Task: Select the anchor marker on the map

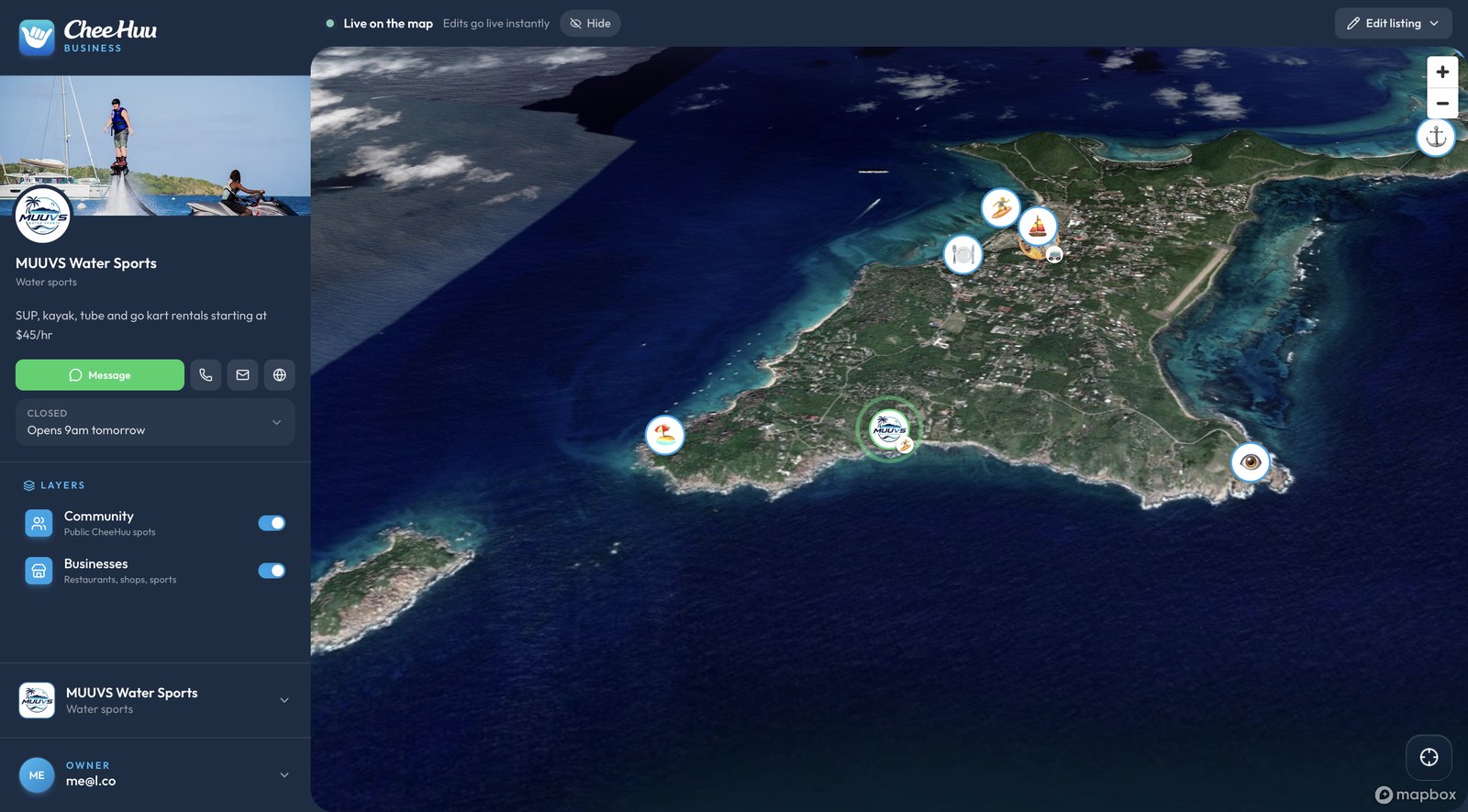Action: pyautogui.click(x=1436, y=138)
